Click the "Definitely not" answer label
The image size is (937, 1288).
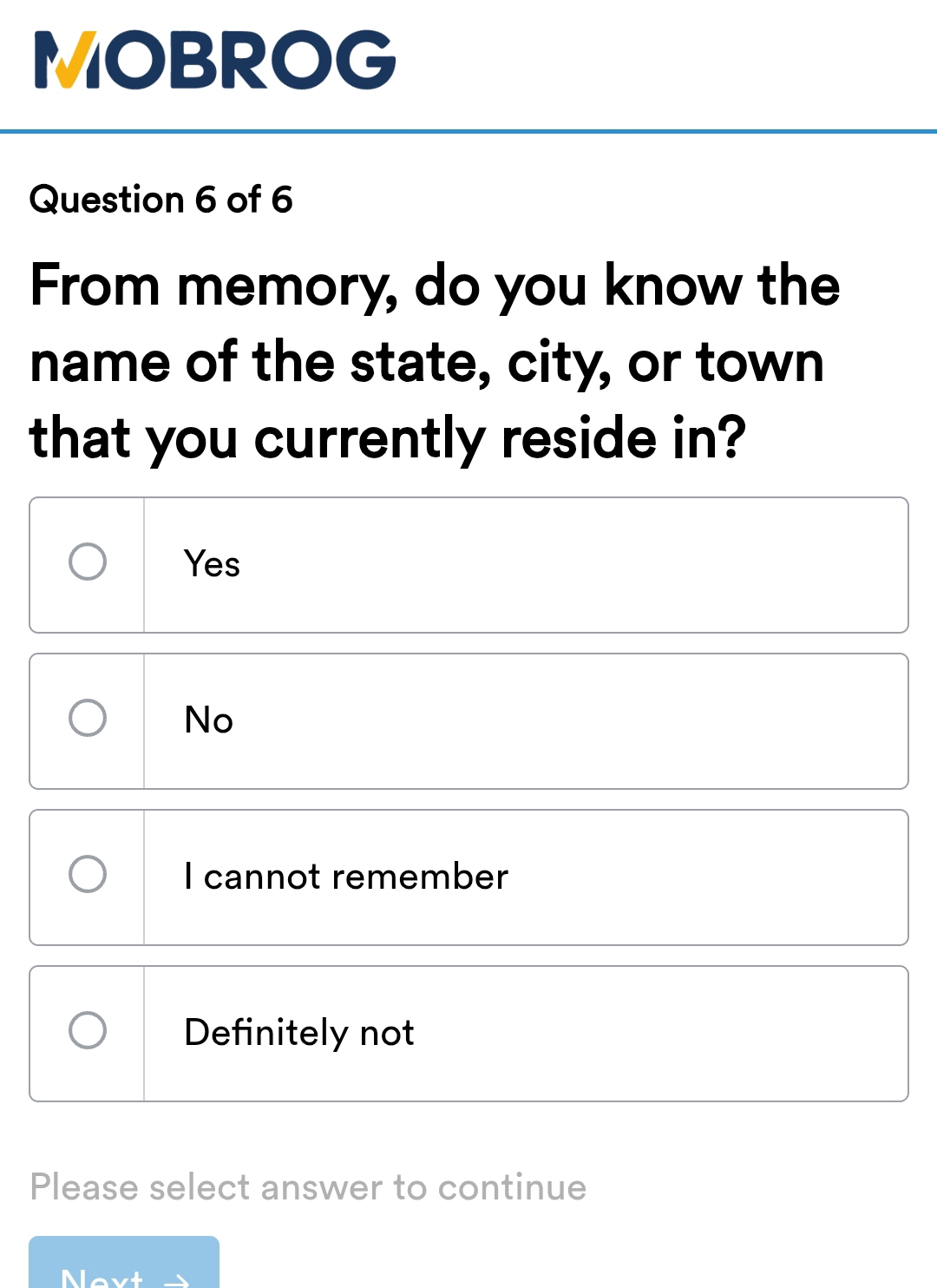click(x=298, y=1031)
